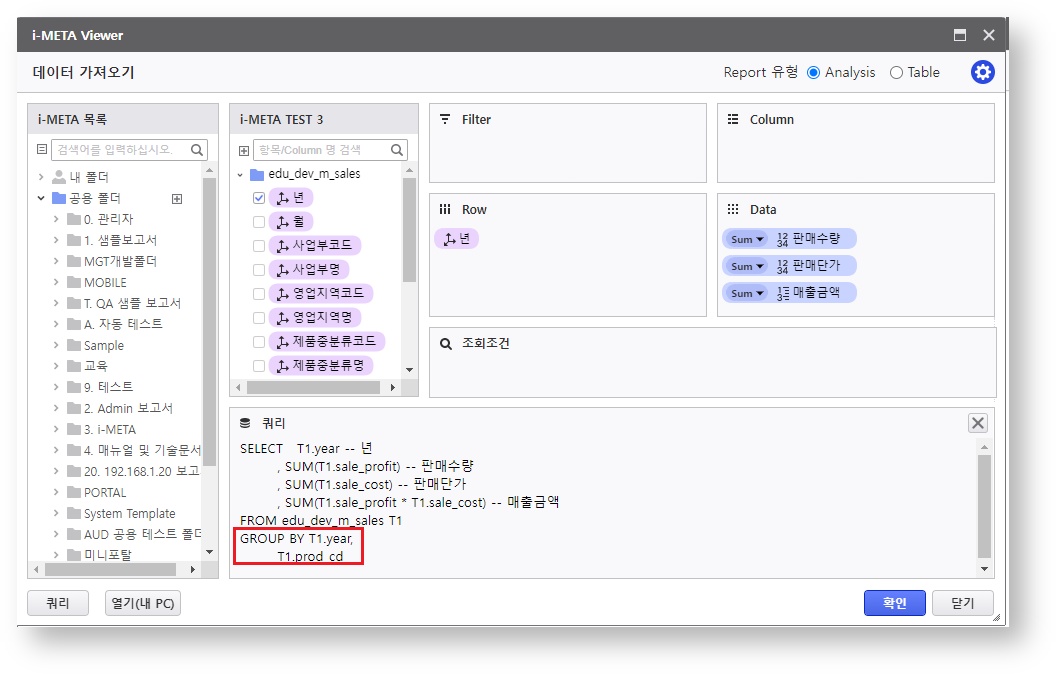Image resolution: width=1057 pixels, height=675 pixels.
Task: Click the collapse tree icon in i-META 목록
Action: point(42,150)
